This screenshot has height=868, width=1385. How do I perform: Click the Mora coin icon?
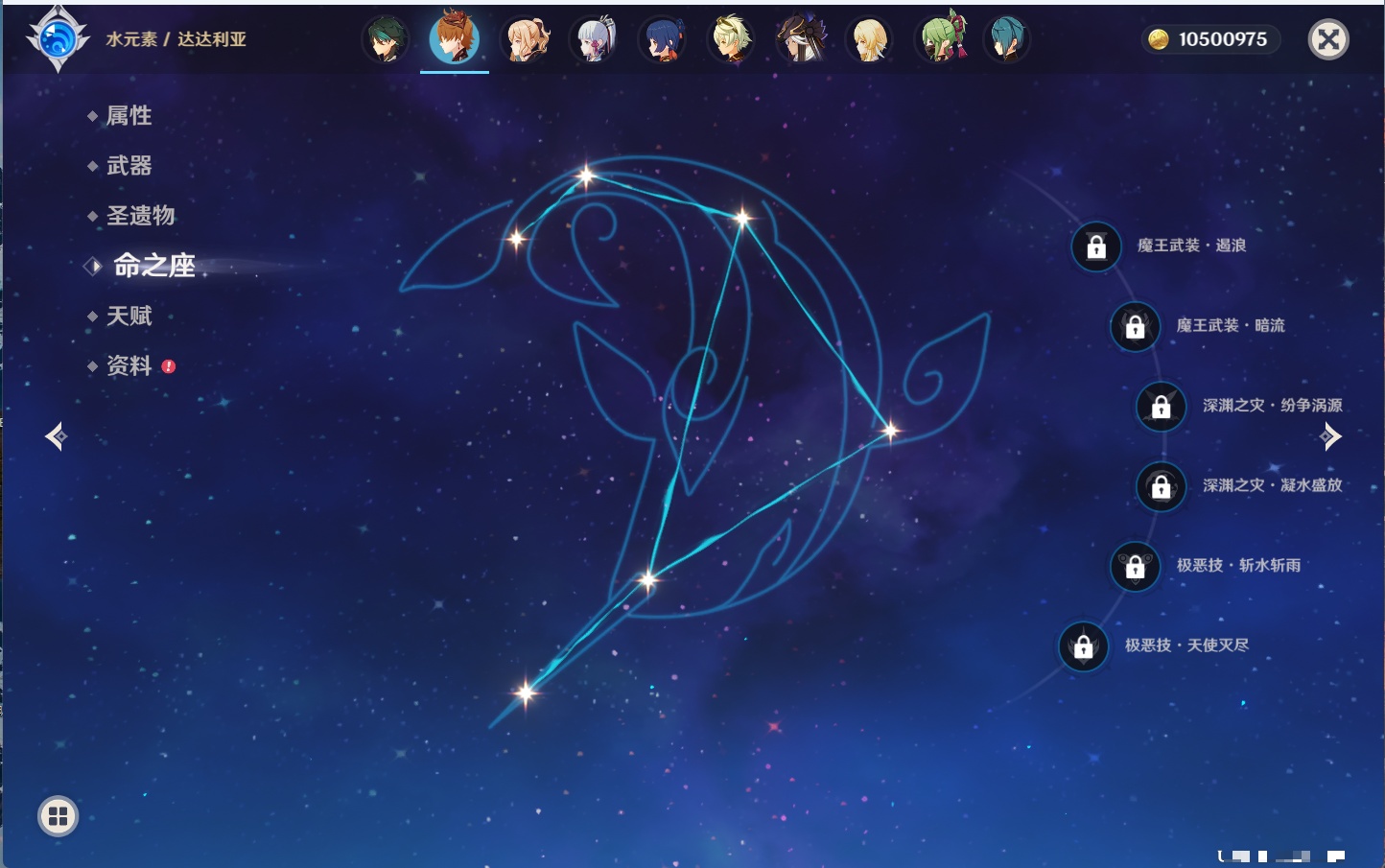[x=1159, y=39]
